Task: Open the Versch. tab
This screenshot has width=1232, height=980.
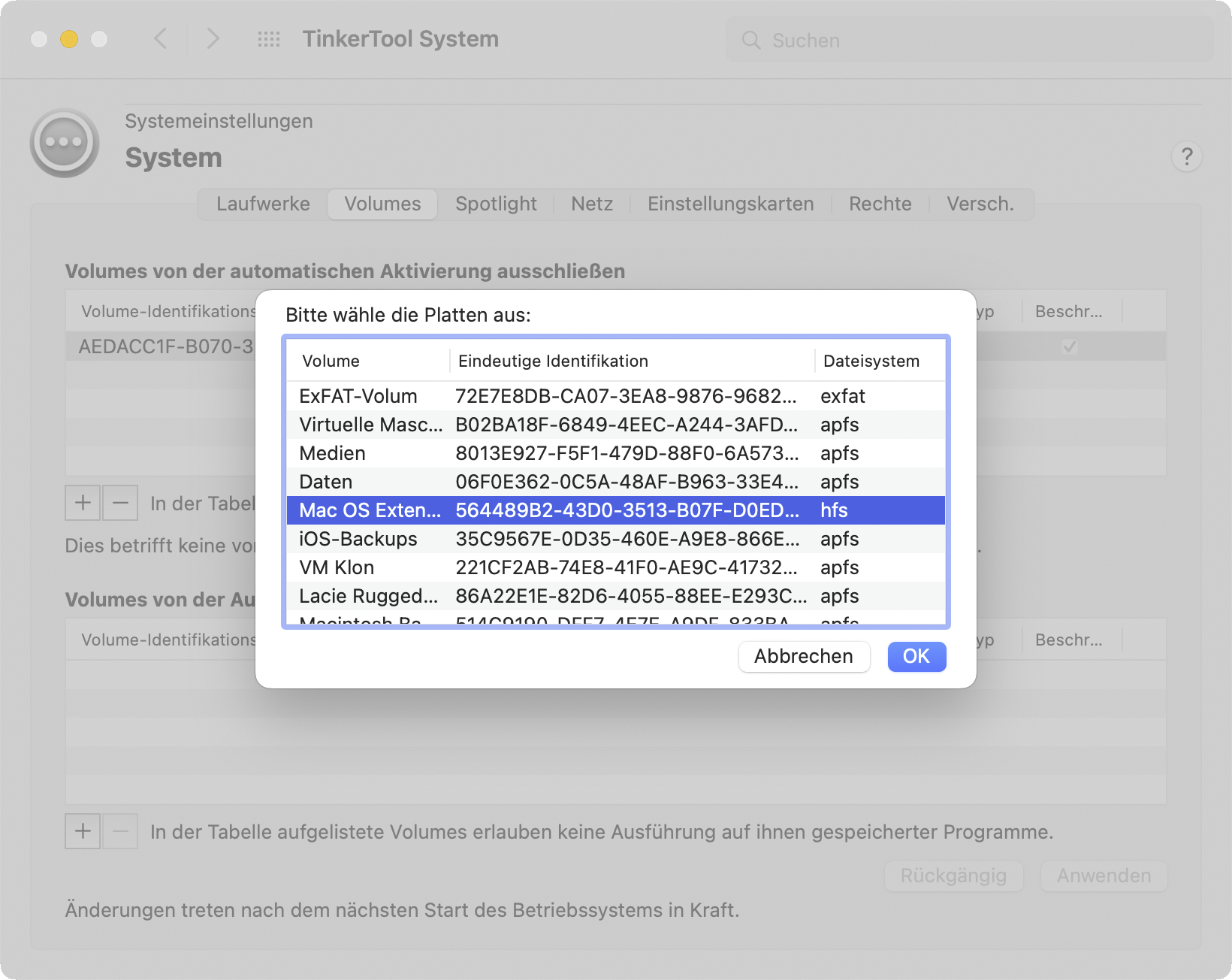Action: tap(980, 204)
